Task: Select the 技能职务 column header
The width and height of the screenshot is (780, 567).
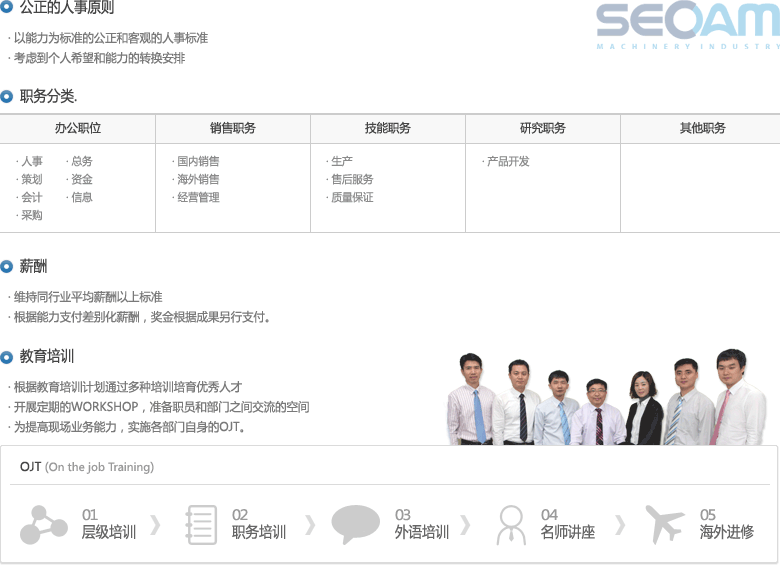Action: (388, 128)
